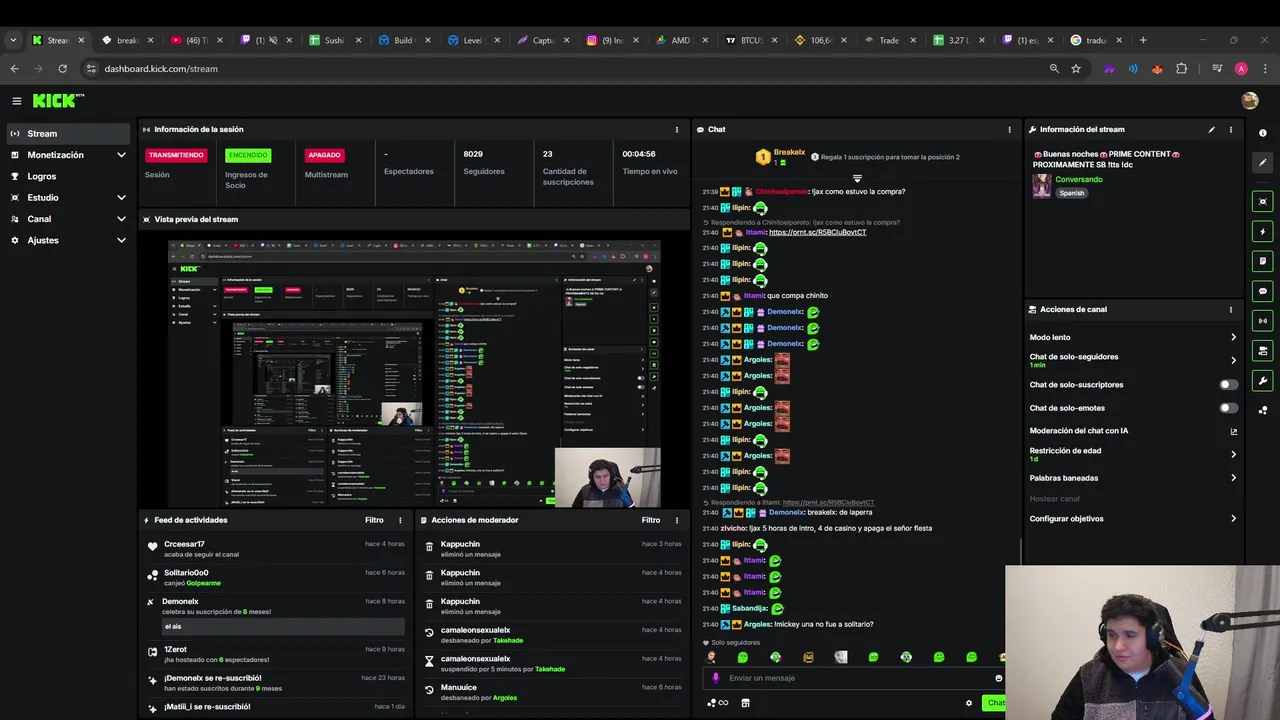The image size is (1280, 720).
Task: Reload the browser page
Action: [x=62, y=69]
